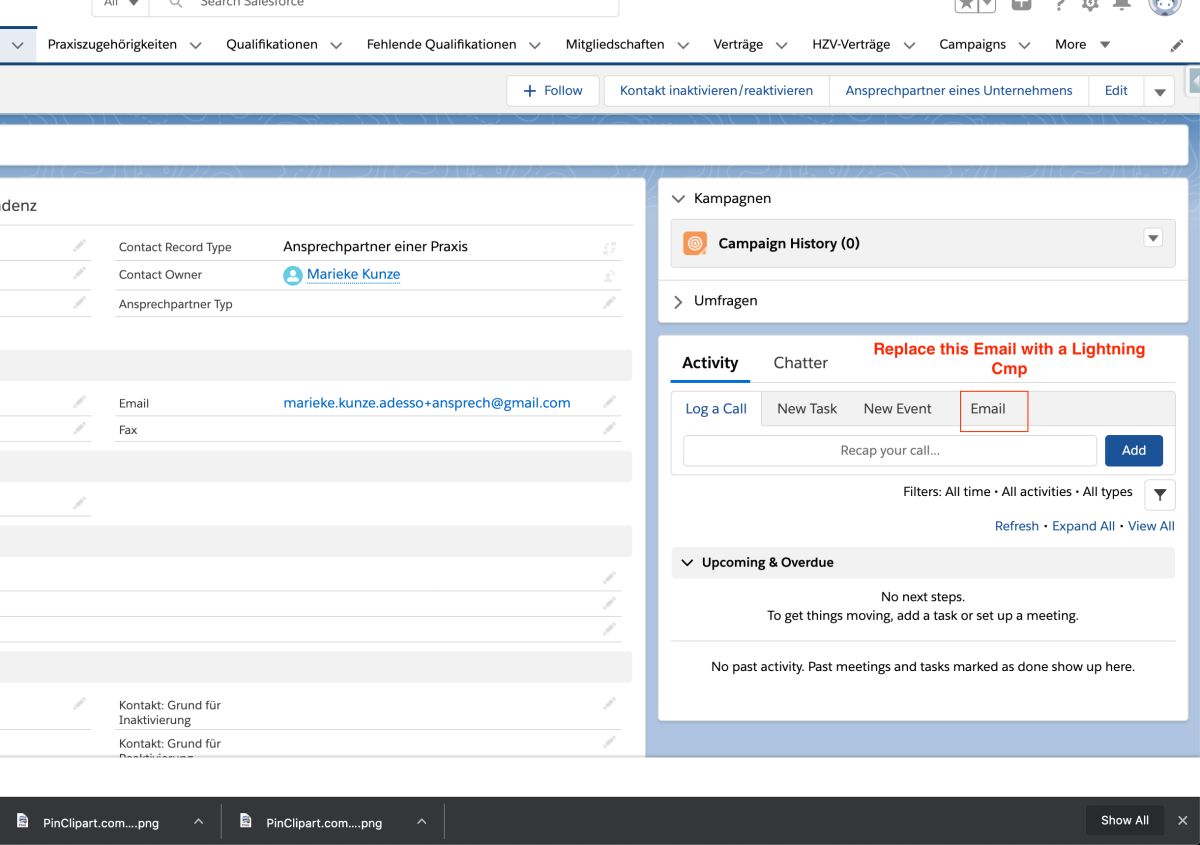Click the Edit button

click(x=1116, y=91)
